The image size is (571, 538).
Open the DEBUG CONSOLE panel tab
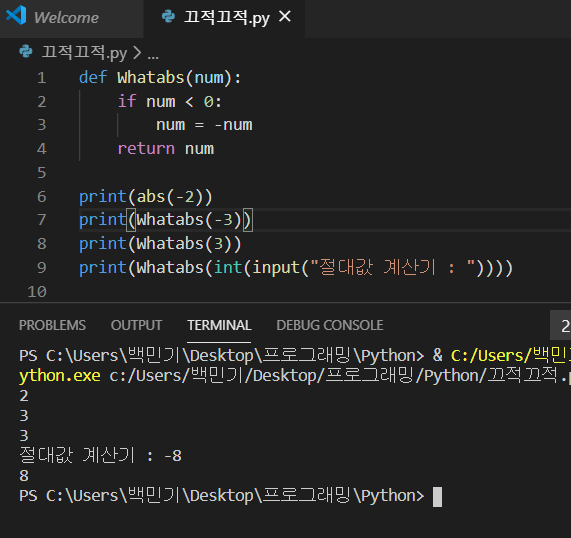click(330, 325)
